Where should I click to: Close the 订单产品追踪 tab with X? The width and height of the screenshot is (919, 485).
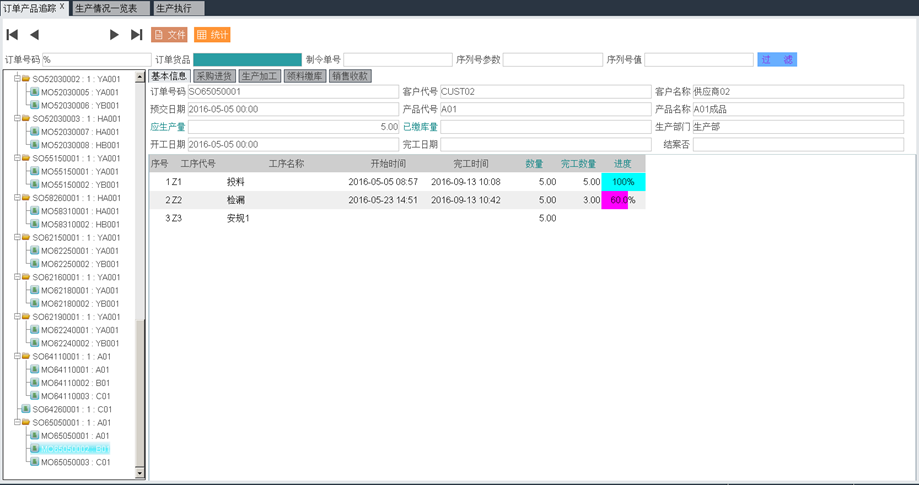[x=62, y=7]
